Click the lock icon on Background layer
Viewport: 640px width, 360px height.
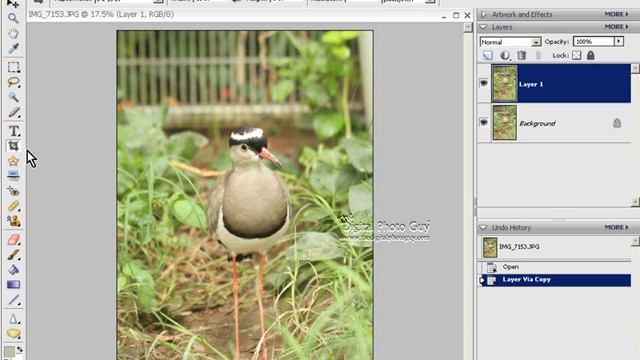617,123
